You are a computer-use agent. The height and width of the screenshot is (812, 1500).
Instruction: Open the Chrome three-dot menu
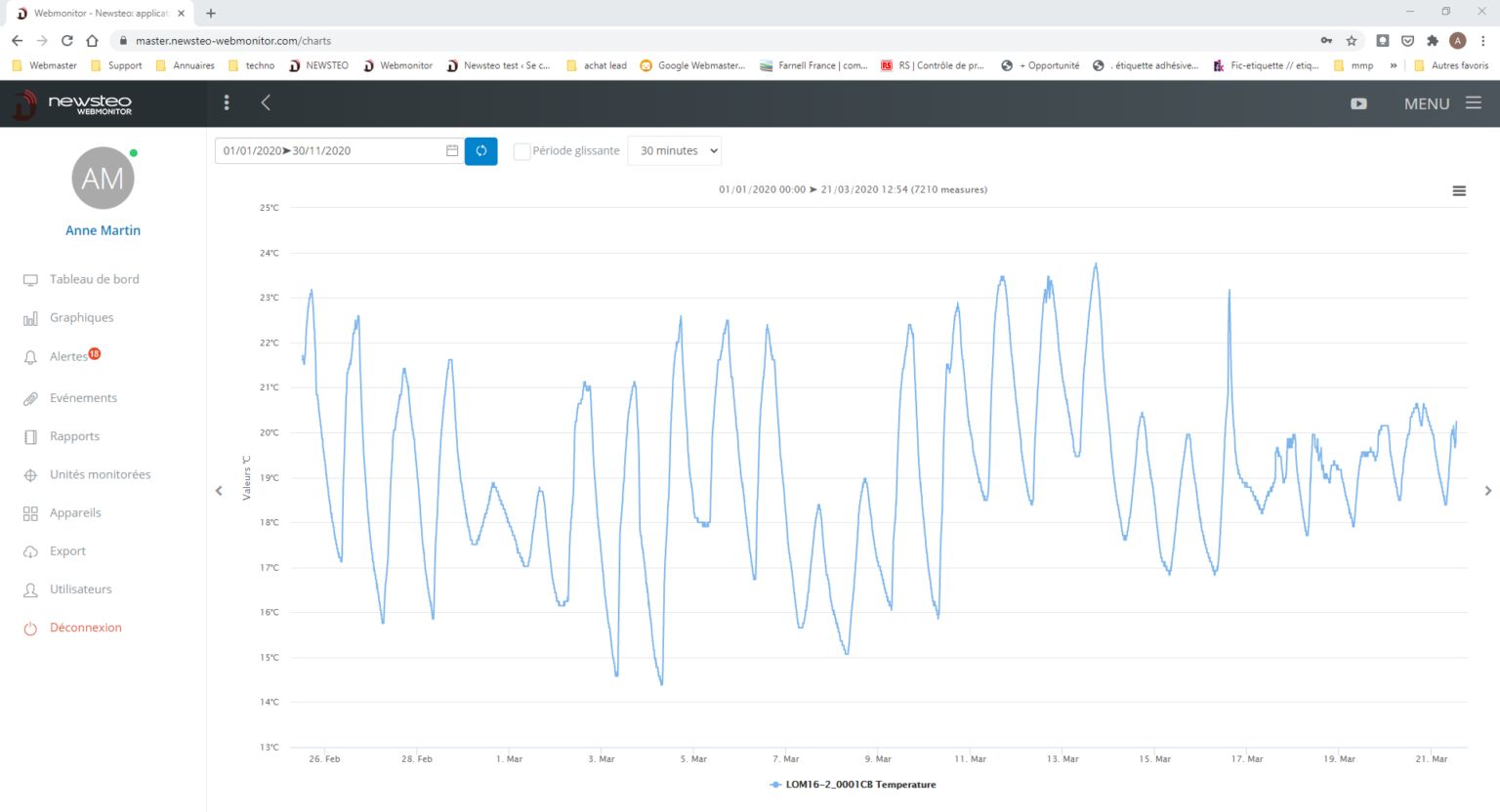pyautogui.click(x=1482, y=41)
